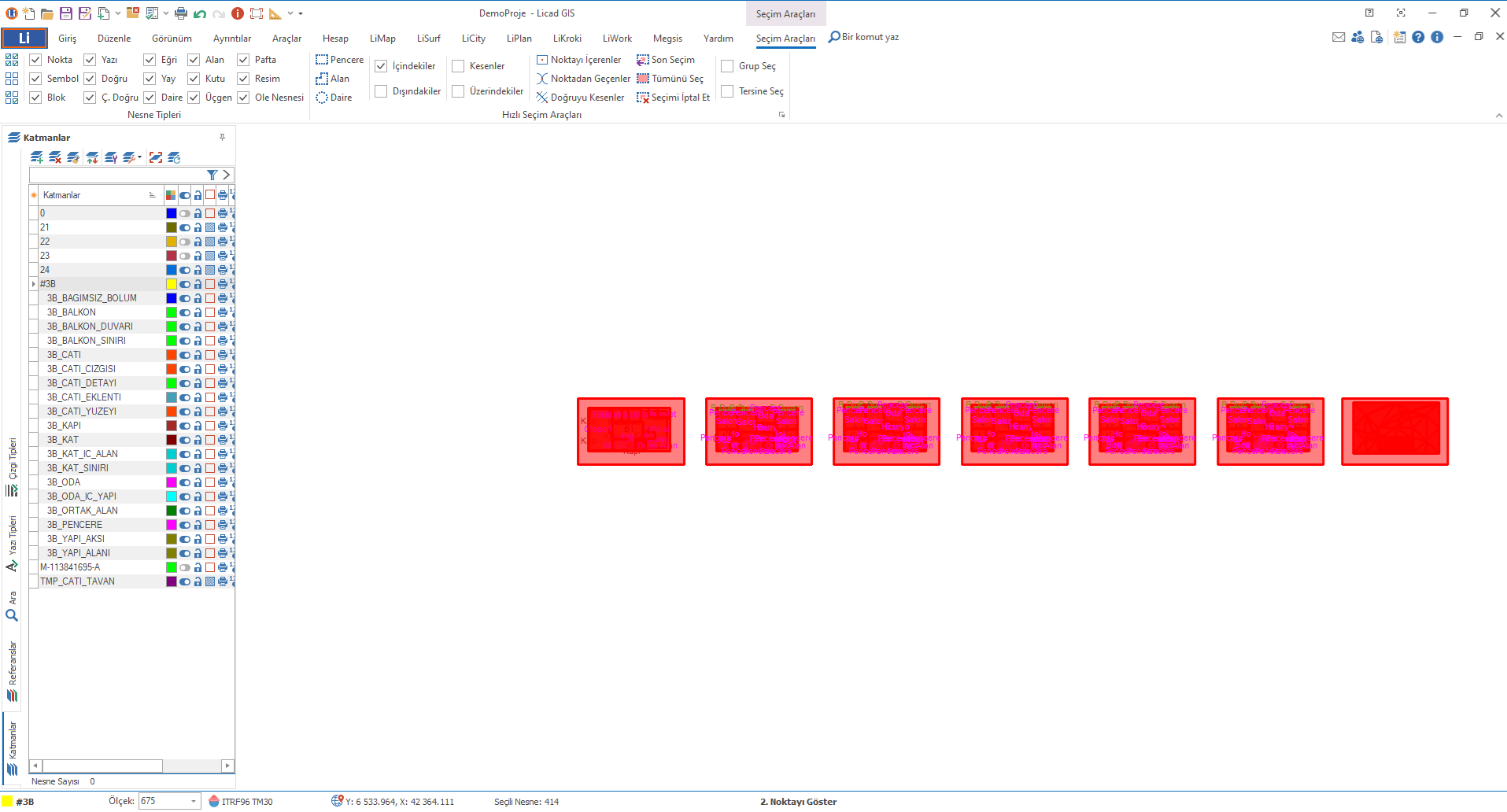Open Hızlı Seçim Araçları dialog launcher
The image size is (1507, 812).
[x=781, y=115]
